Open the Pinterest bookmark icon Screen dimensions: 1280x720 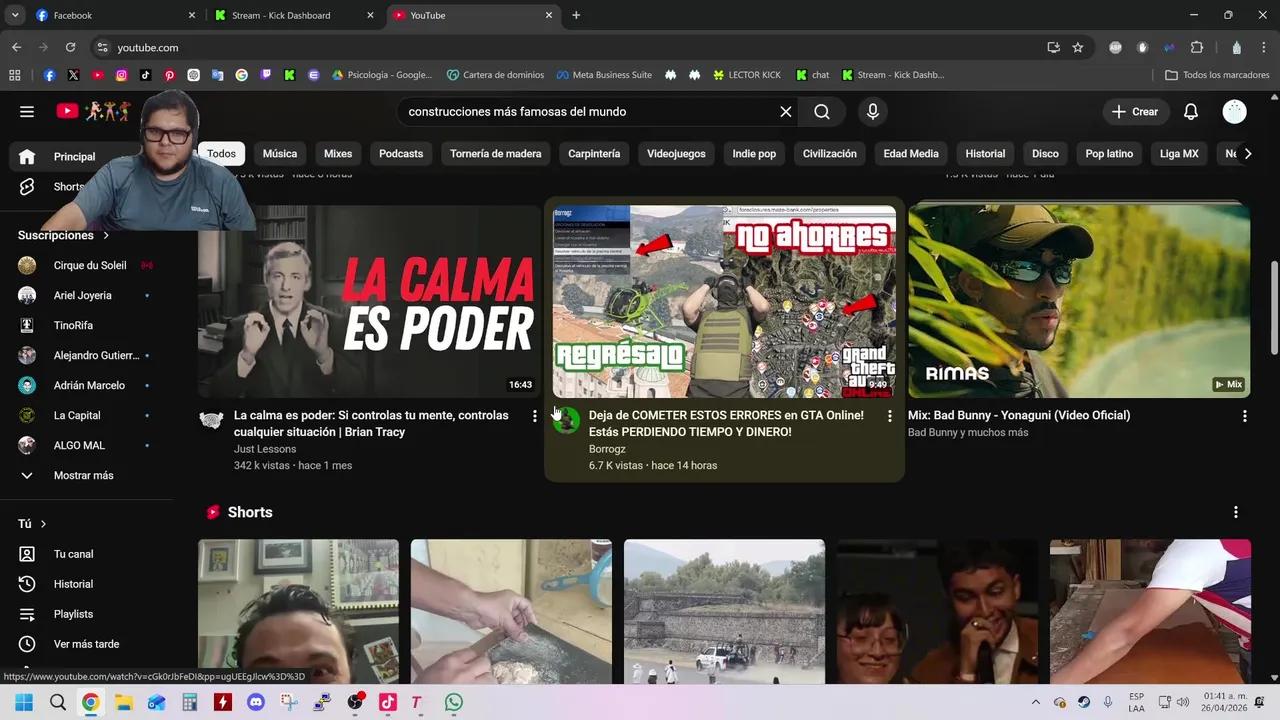[x=169, y=75]
